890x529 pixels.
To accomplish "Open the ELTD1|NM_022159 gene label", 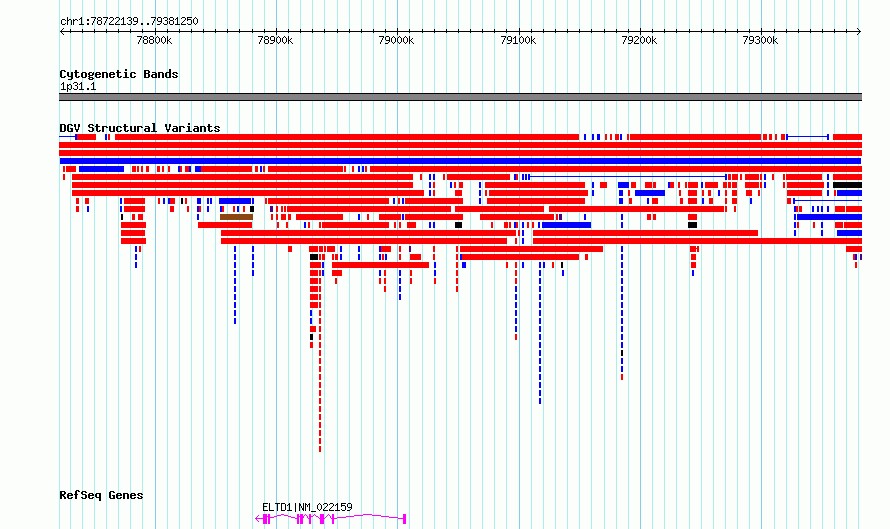I will (x=307, y=507).
